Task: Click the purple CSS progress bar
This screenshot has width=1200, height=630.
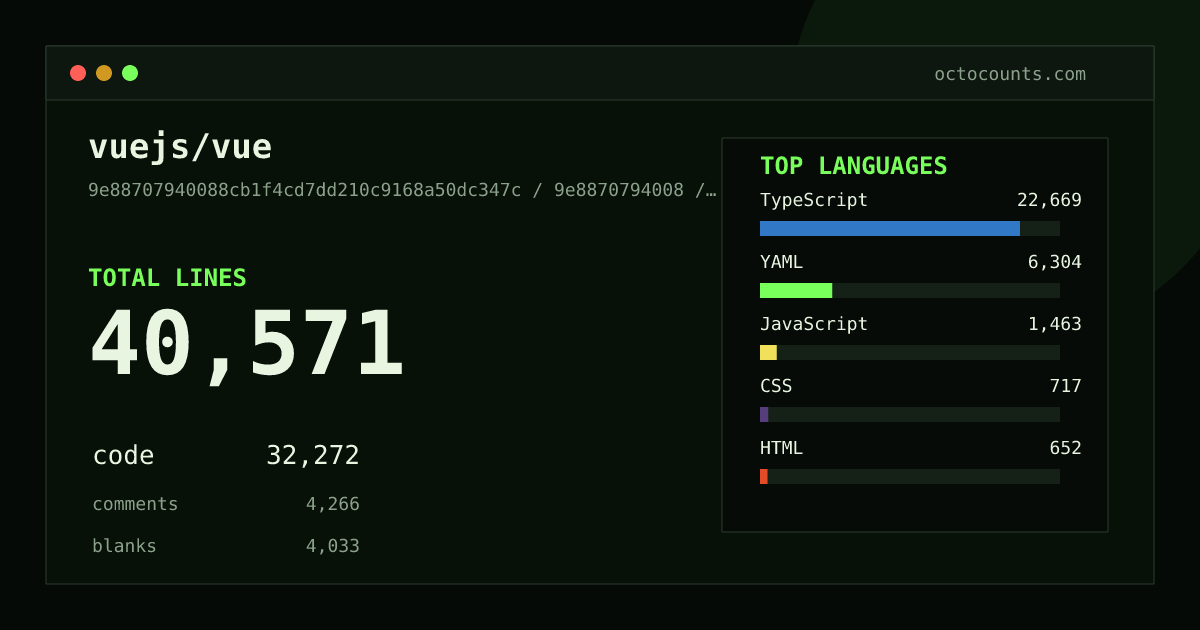Action: click(764, 414)
